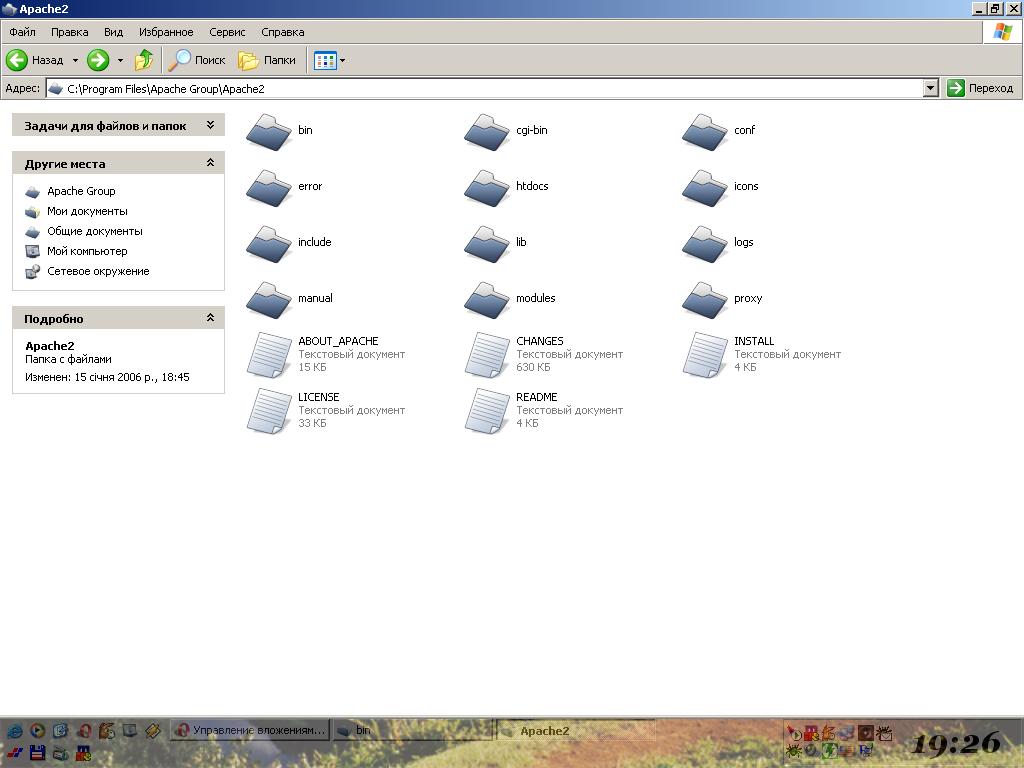Collapse the Подробно details panel

point(210,318)
